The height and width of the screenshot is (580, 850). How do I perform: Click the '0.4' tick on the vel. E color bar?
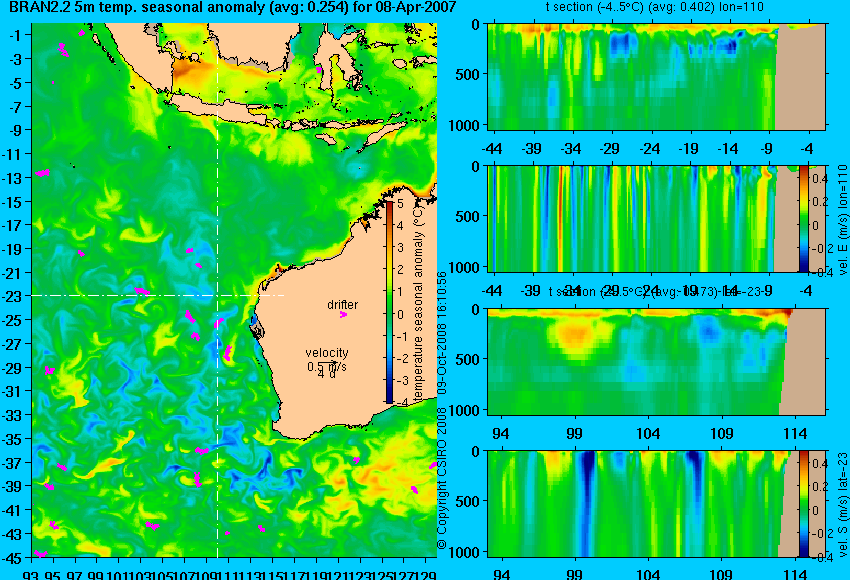820,178
